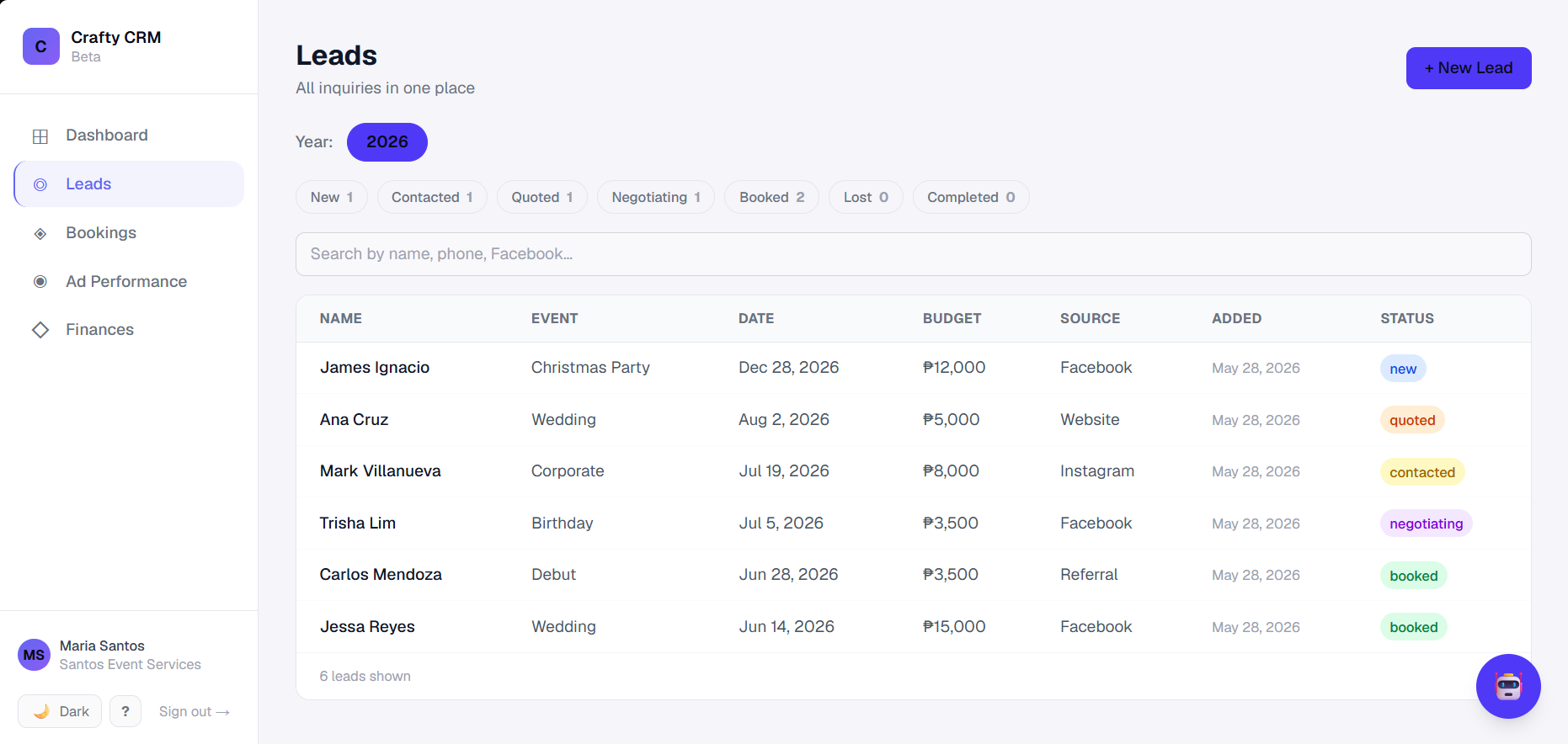Open help with the question mark button
This screenshot has width=1568, height=744.
tap(125, 711)
